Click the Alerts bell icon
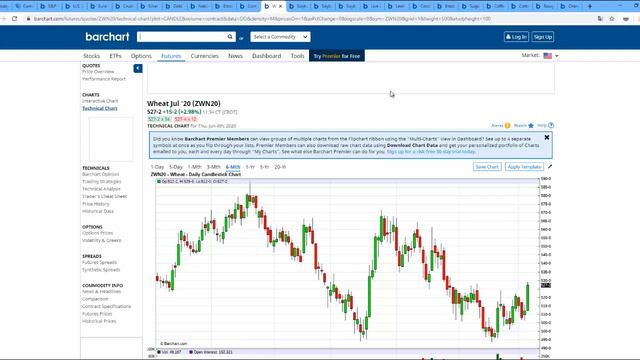Viewport: 640px width, 360px height. coord(507,126)
